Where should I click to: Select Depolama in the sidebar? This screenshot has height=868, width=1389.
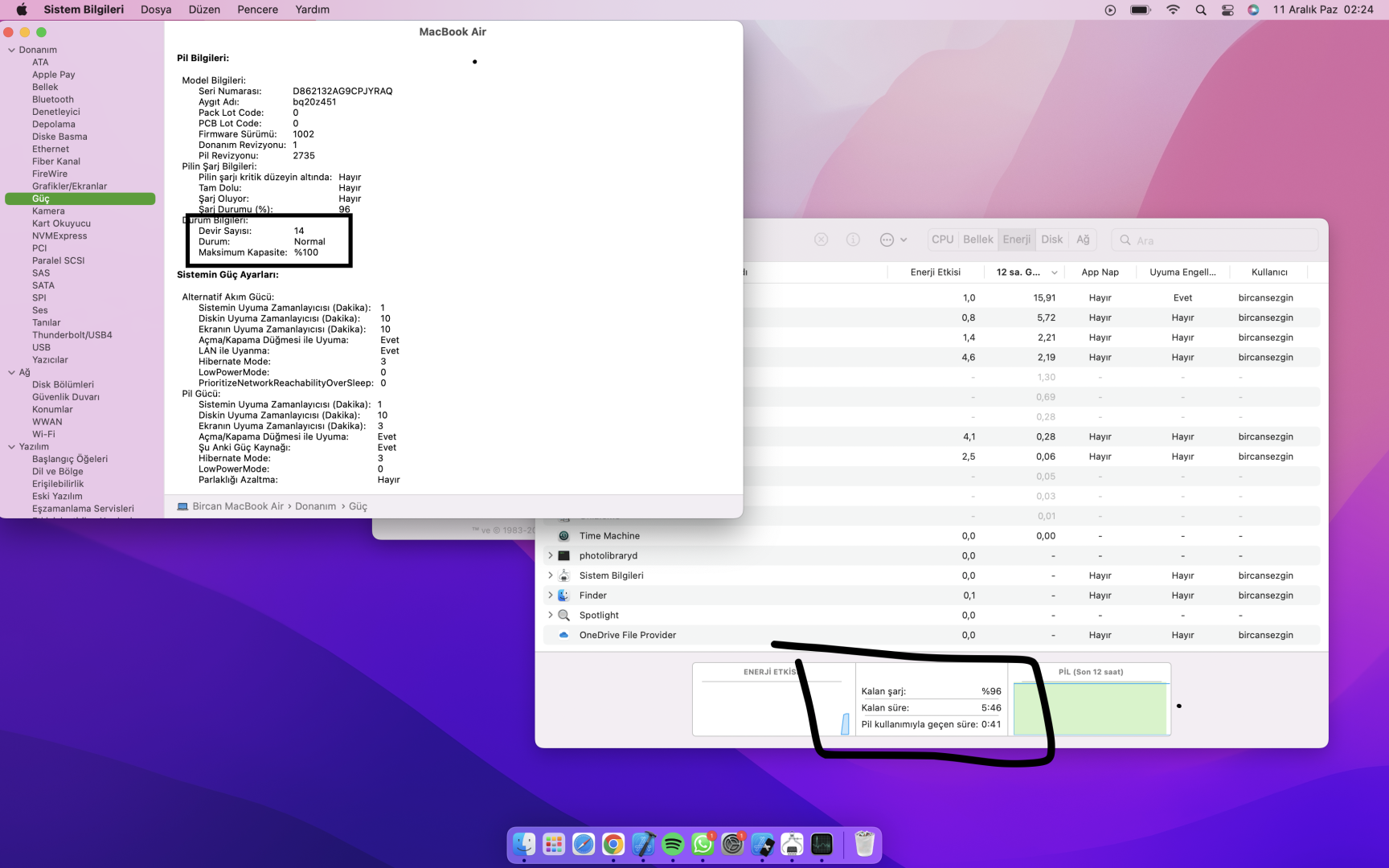point(54,125)
